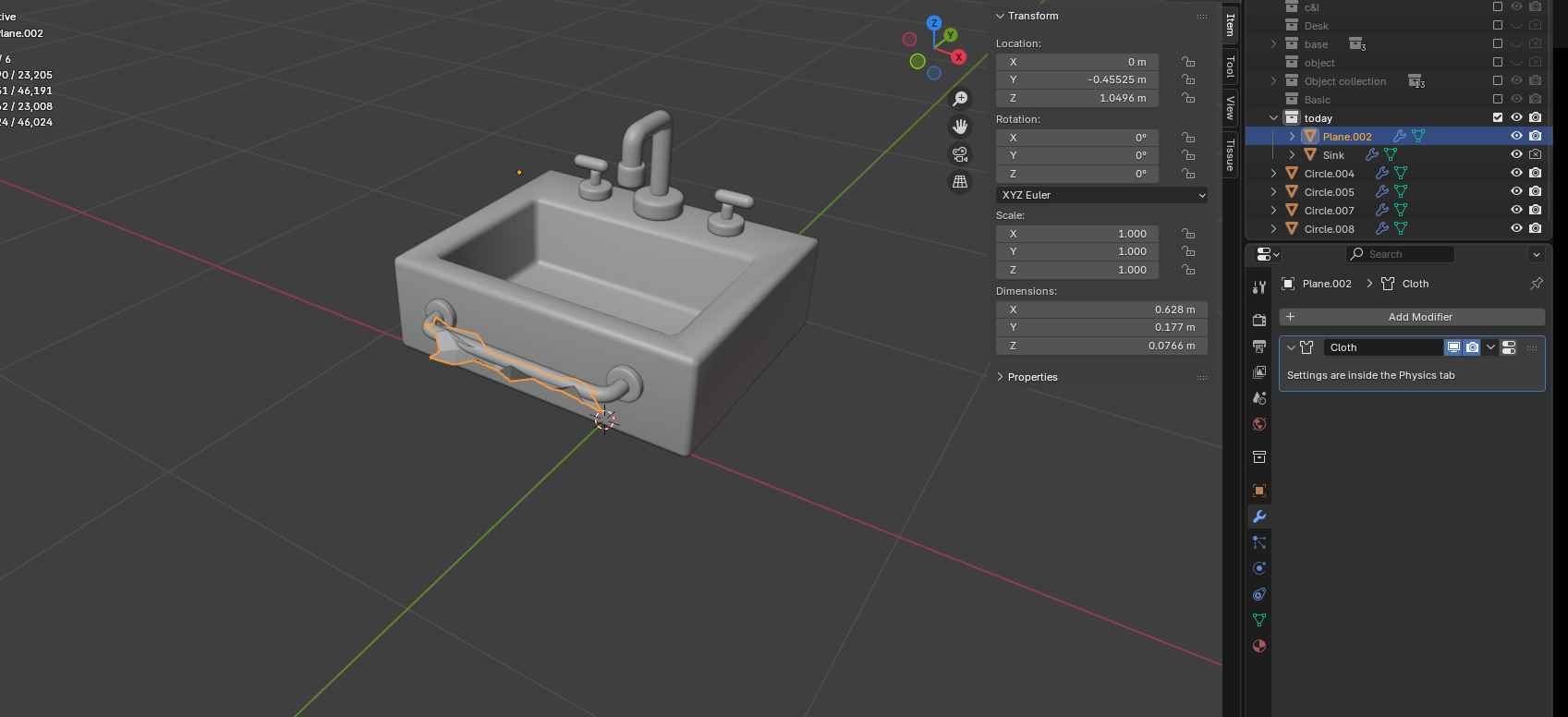This screenshot has height=717, width=1568.
Task: Open the Physics properties tab icon
Action: (1258, 568)
